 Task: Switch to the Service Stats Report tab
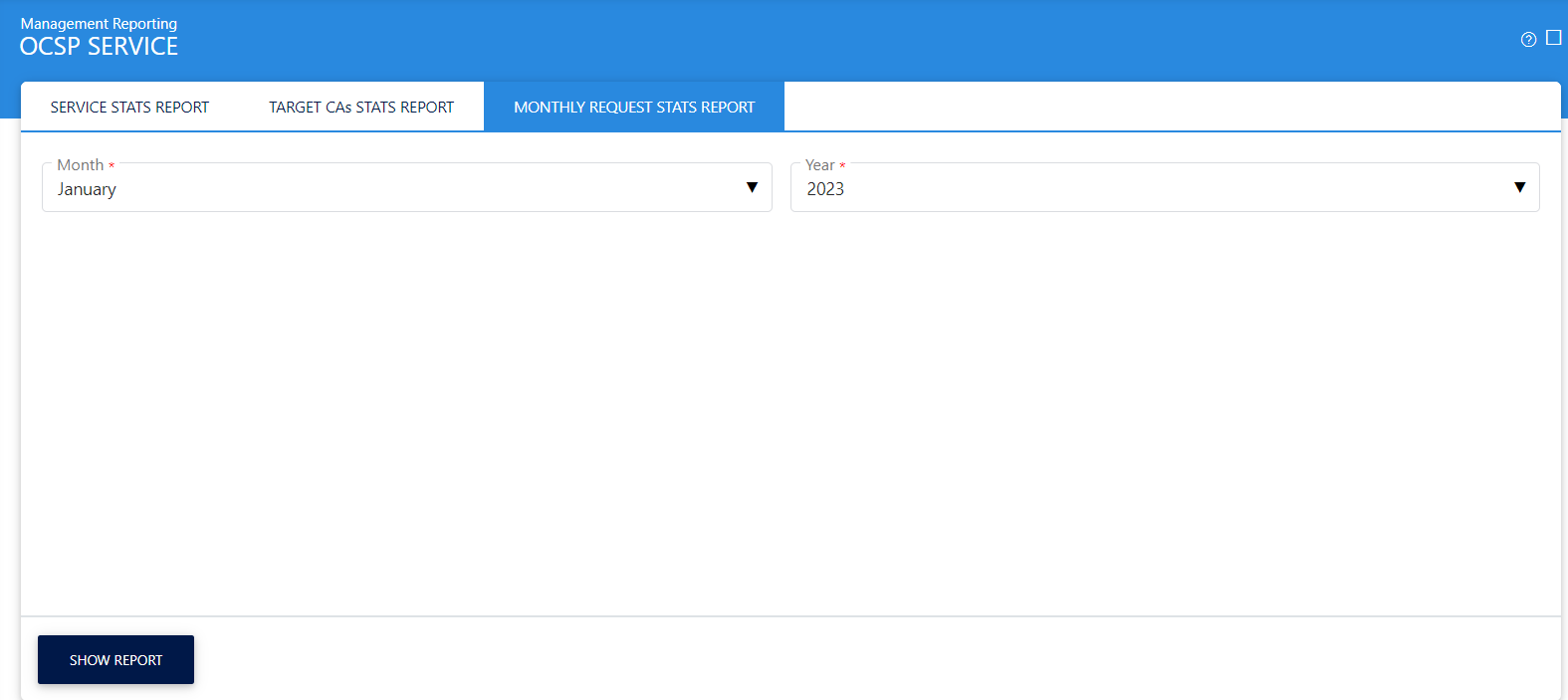click(x=129, y=107)
